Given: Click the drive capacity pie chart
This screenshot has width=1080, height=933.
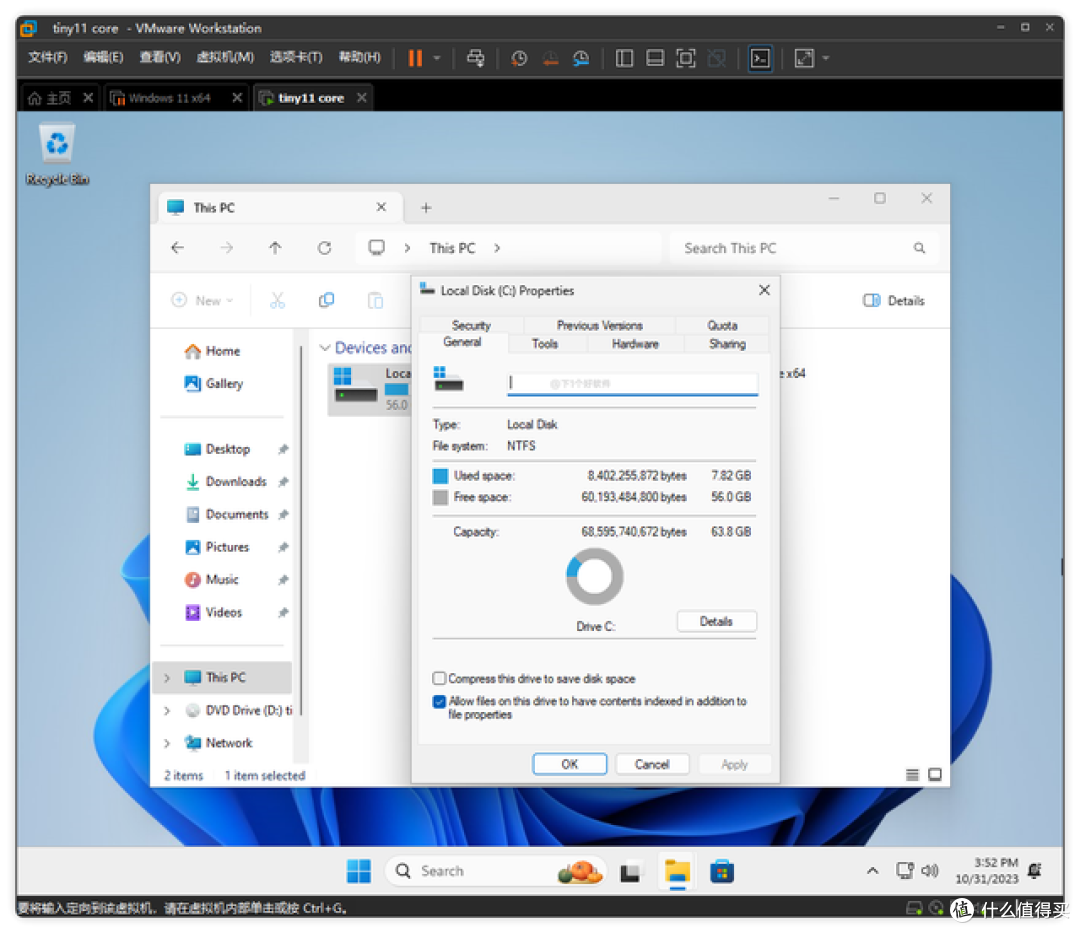Looking at the screenshot, I should [x=594, y=575].
